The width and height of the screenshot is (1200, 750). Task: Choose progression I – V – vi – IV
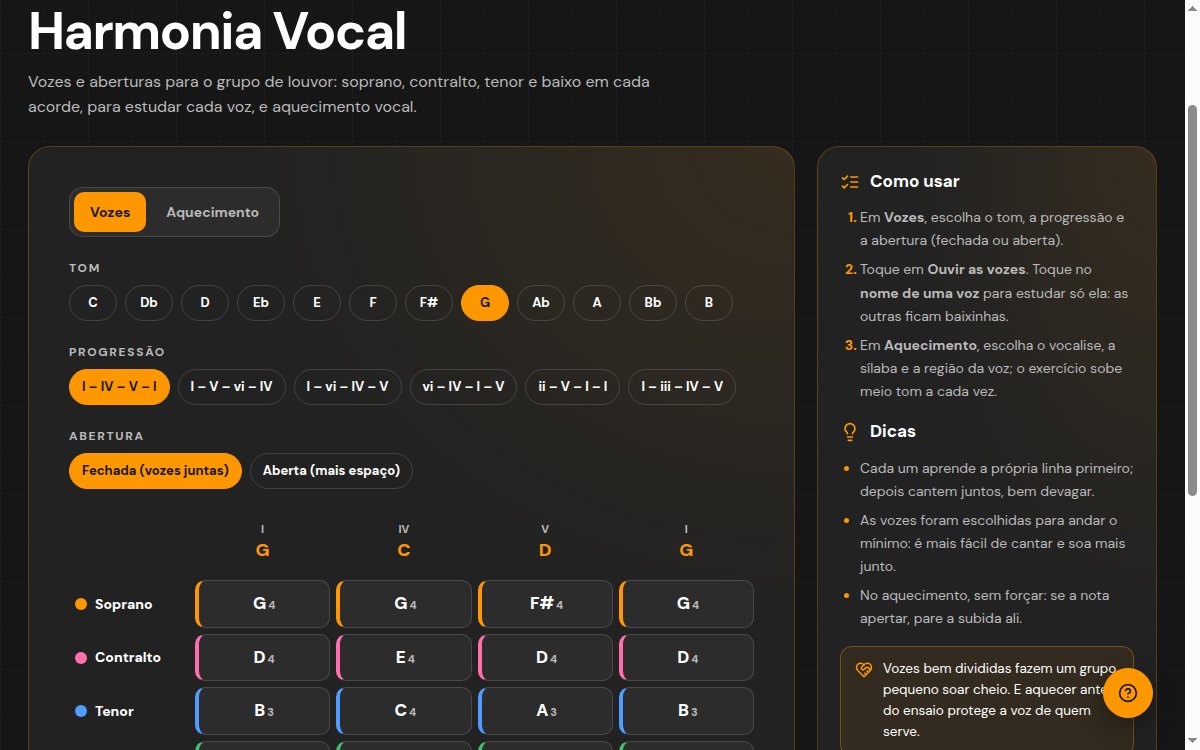[x=232, y=387]
